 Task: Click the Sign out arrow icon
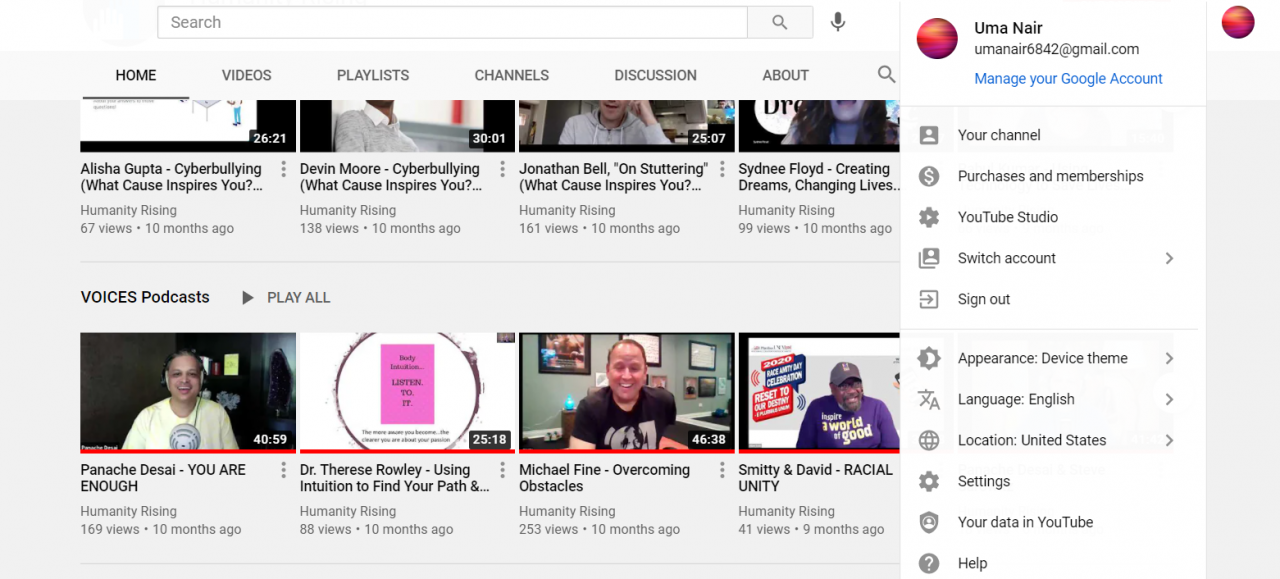tap(929, 299)
